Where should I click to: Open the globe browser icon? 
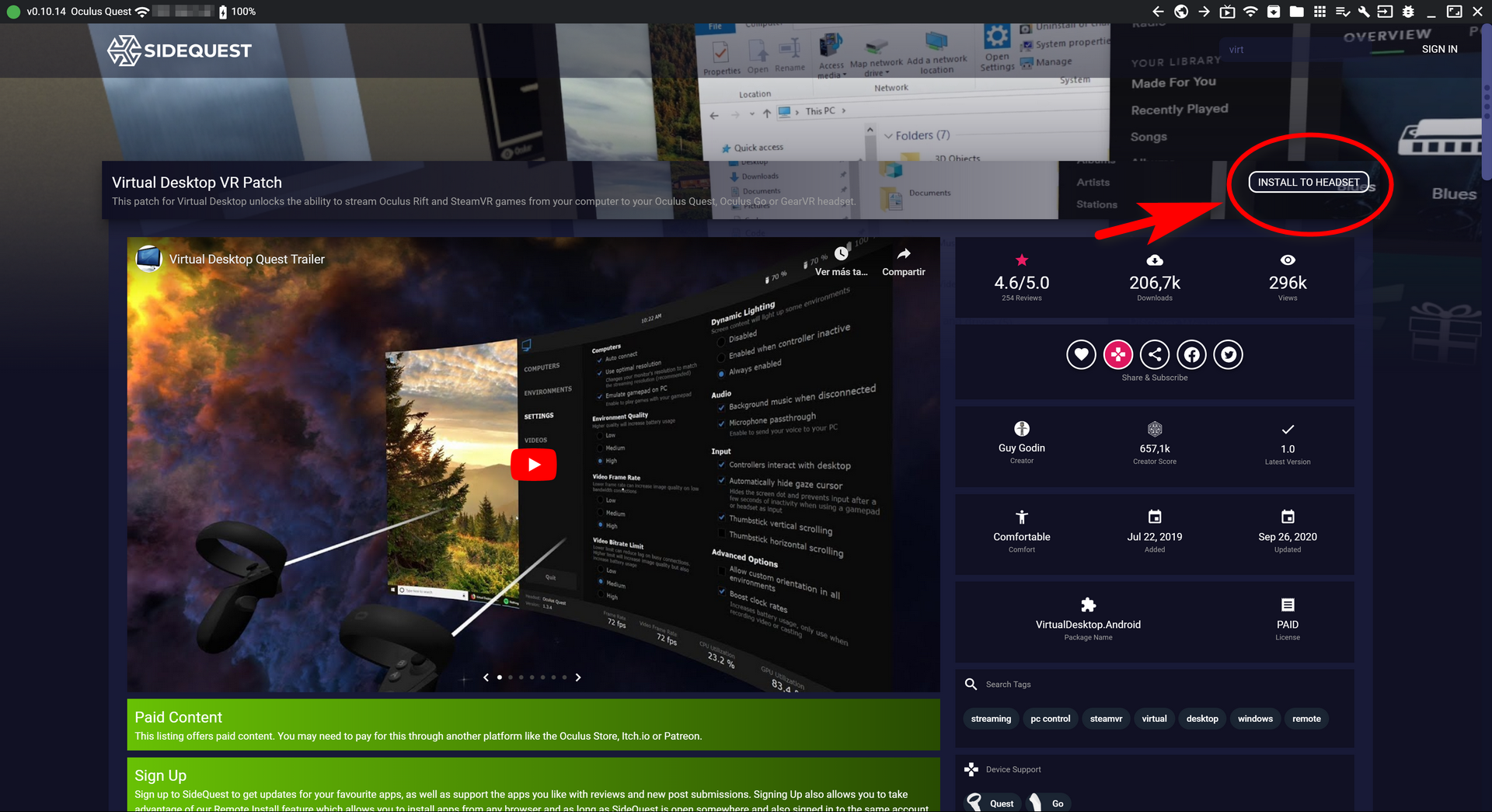1181,12
